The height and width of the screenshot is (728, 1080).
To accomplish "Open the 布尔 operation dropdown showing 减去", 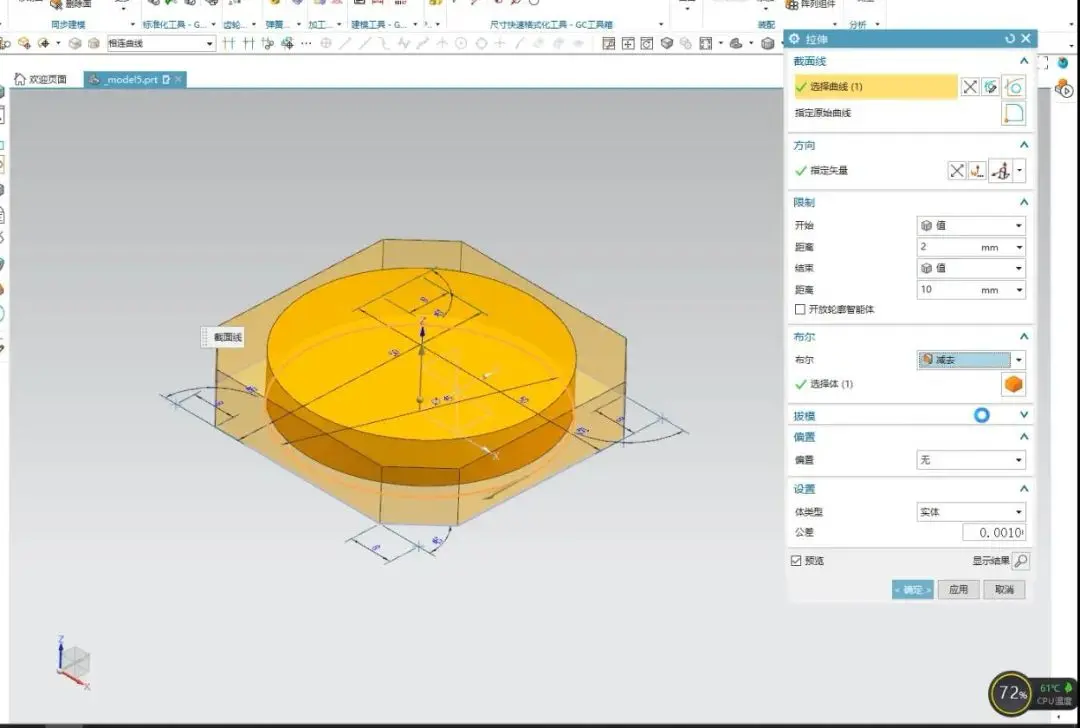I will 970,360.
